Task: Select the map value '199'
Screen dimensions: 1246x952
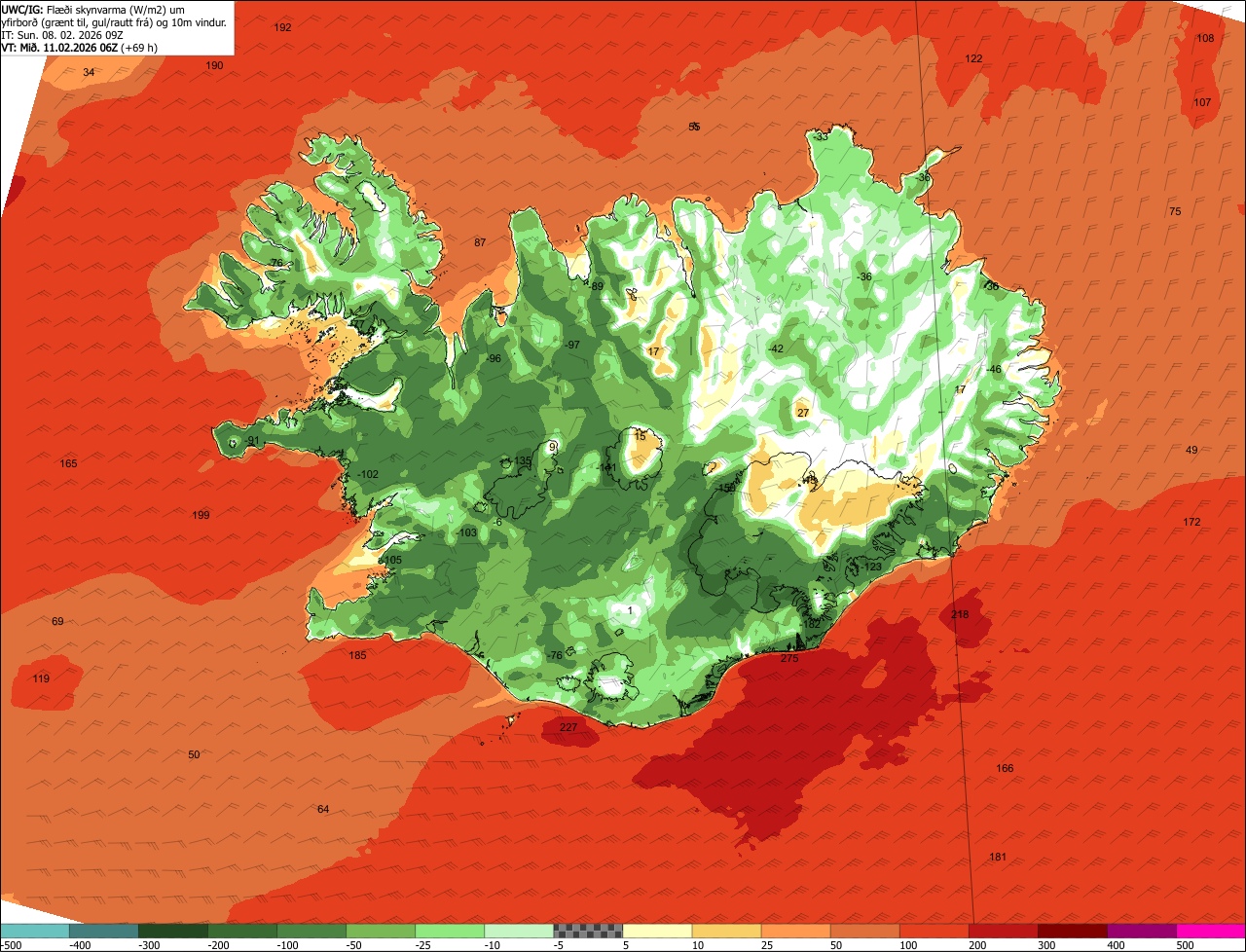Action: (x=202, y=515)
